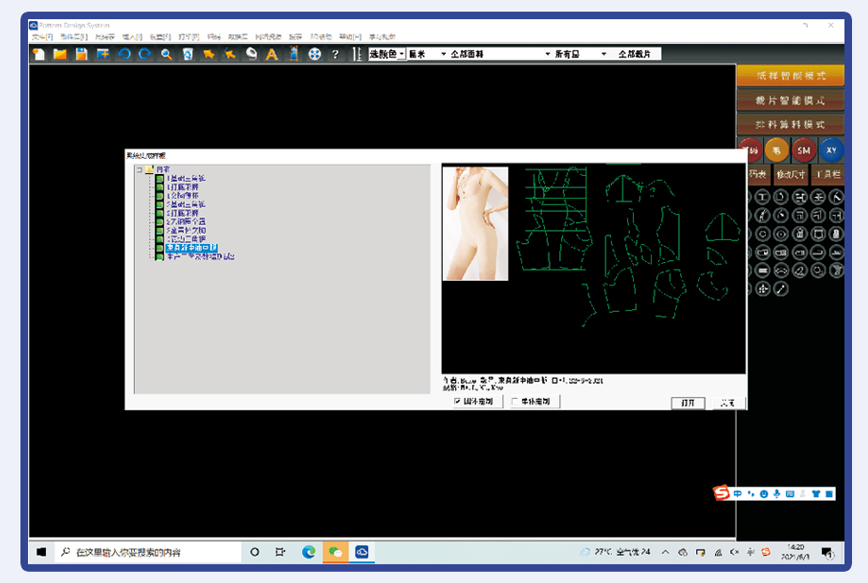Open the 文件 menu
This screenshot has height=583, width=868.
41,36
